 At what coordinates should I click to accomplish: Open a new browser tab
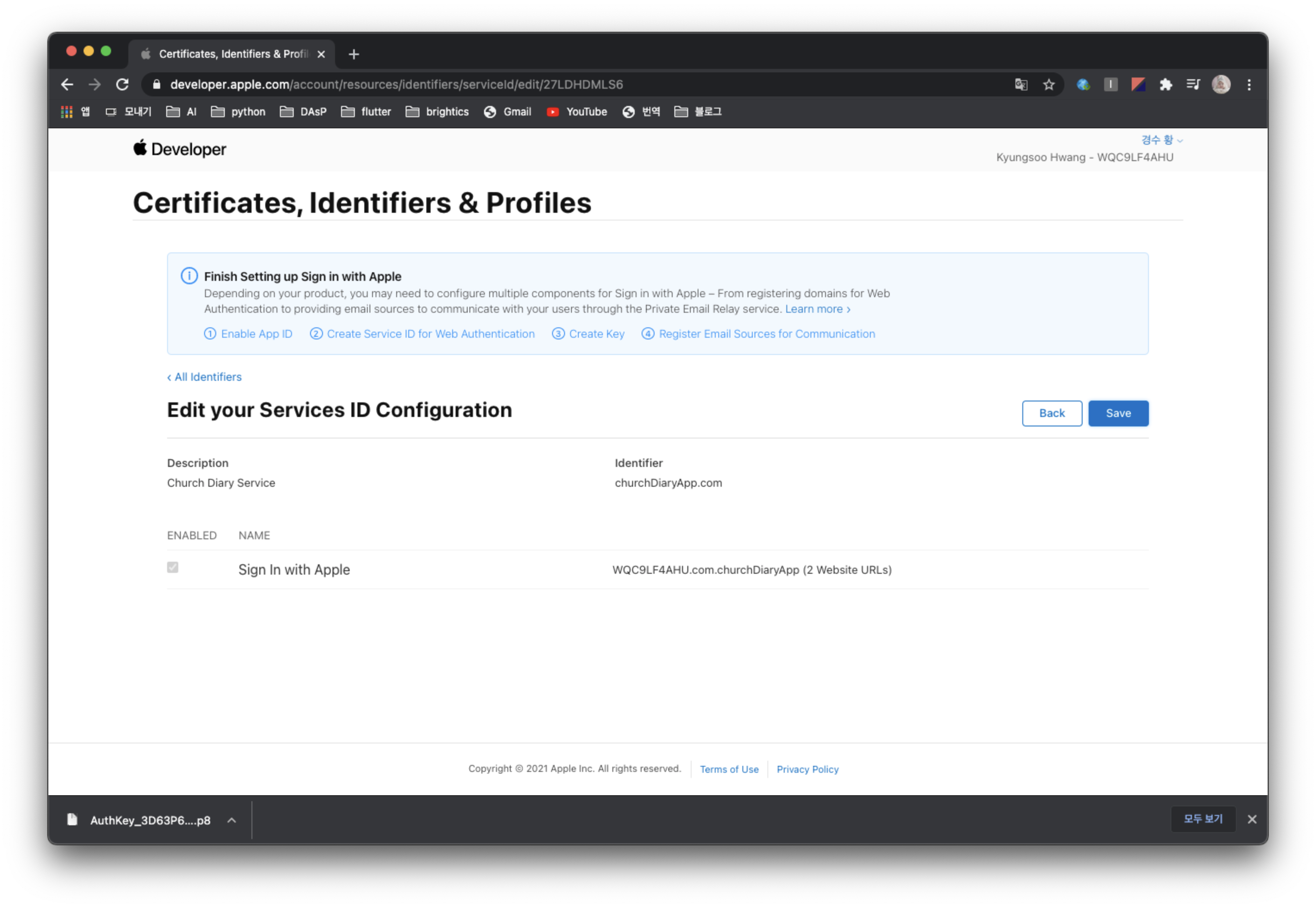coord(354,54)
